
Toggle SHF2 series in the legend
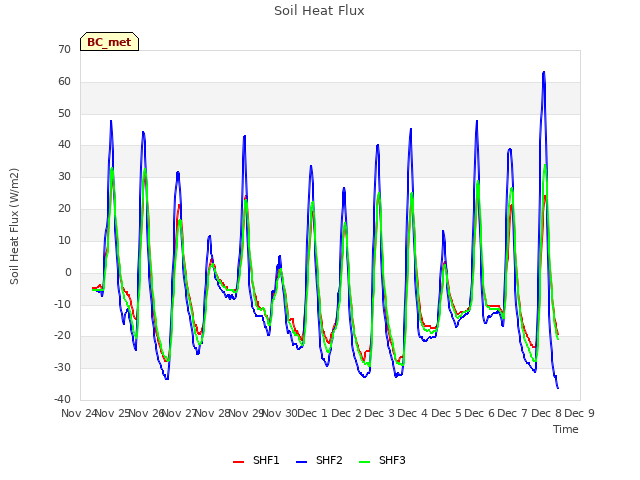[x=319, y=461]
